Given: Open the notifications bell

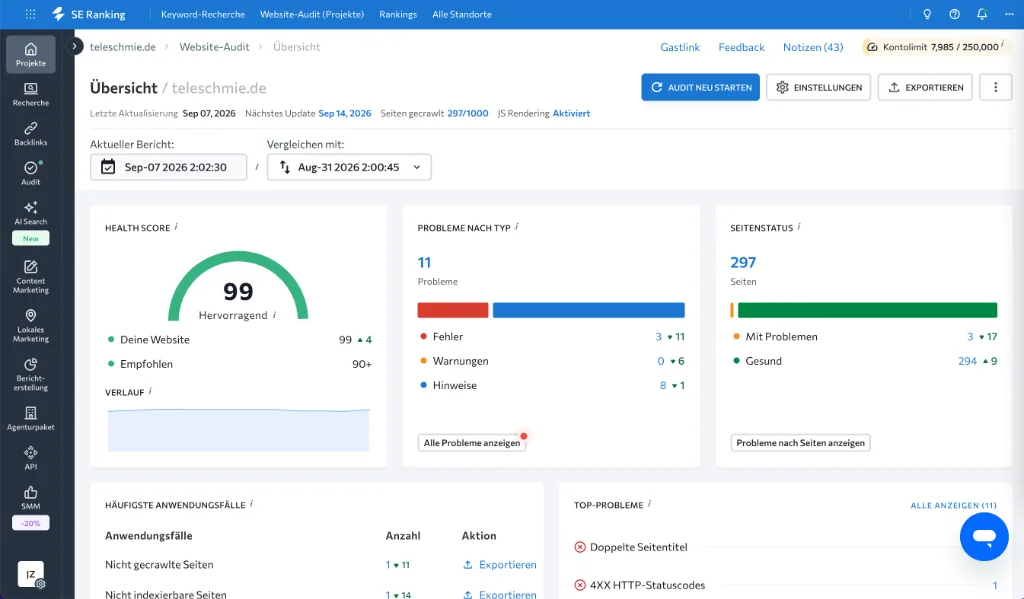Looking at the screenshot, I should pos(982,14).
